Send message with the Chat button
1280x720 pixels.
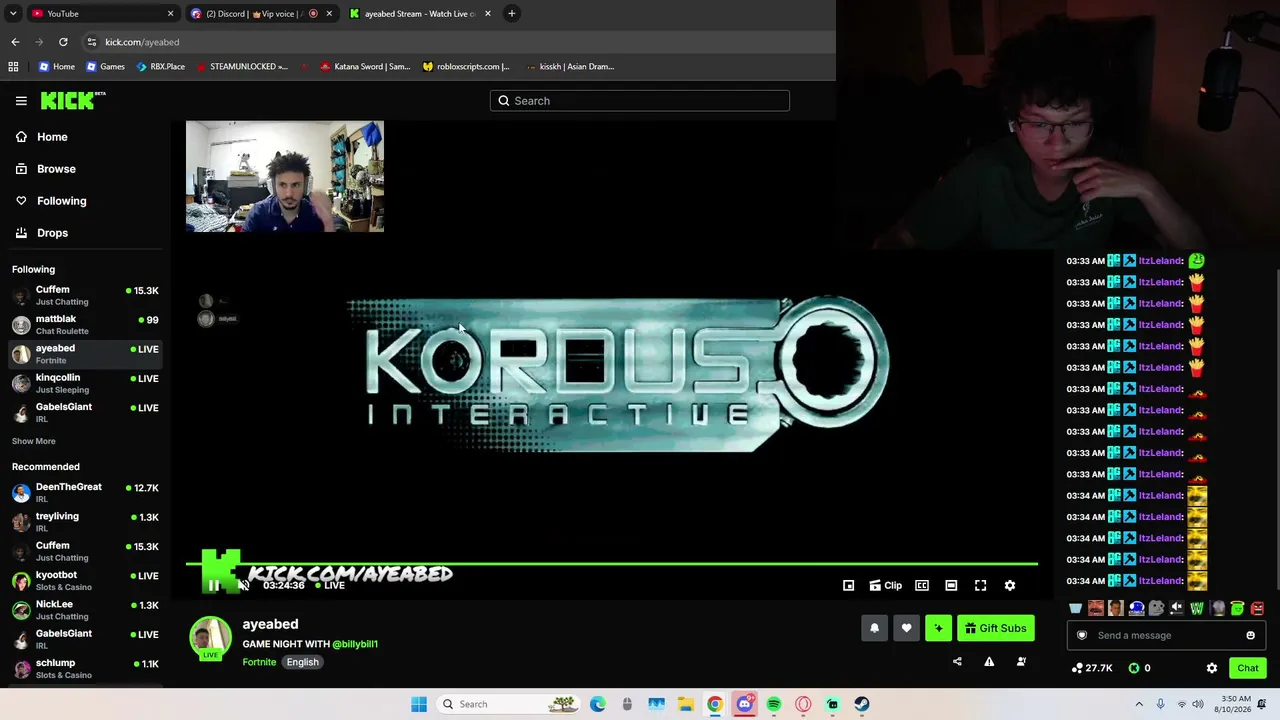point(1247,668)
